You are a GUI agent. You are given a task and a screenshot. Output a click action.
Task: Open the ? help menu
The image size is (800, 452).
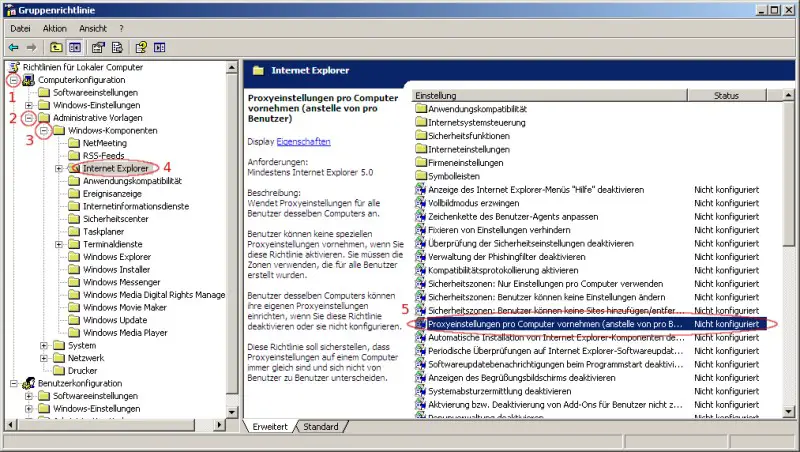(121, 29)
